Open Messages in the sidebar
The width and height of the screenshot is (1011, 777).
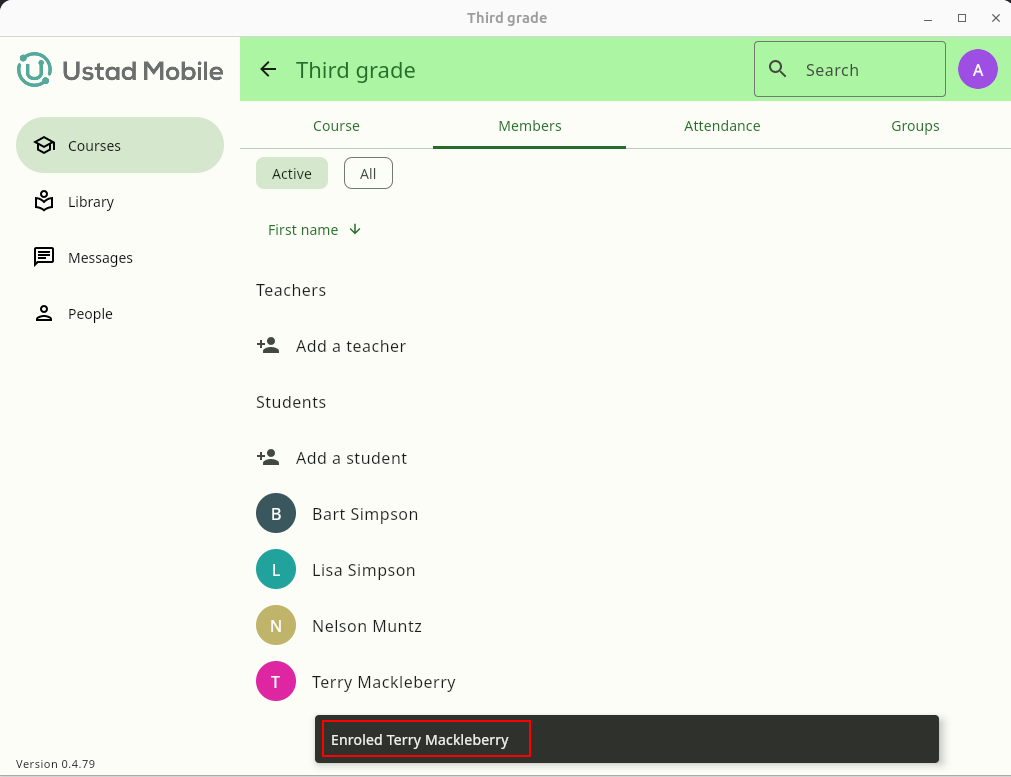point(100,258)
